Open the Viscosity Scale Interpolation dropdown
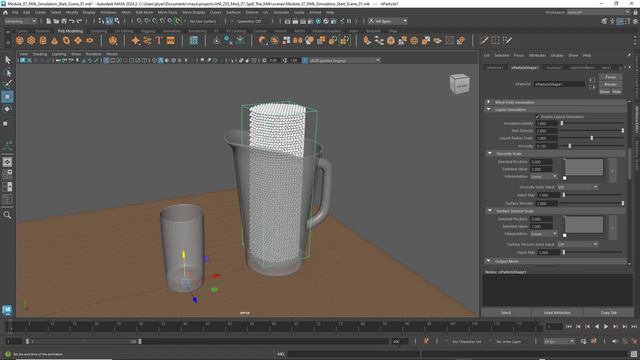 click(x=544, y=177)
